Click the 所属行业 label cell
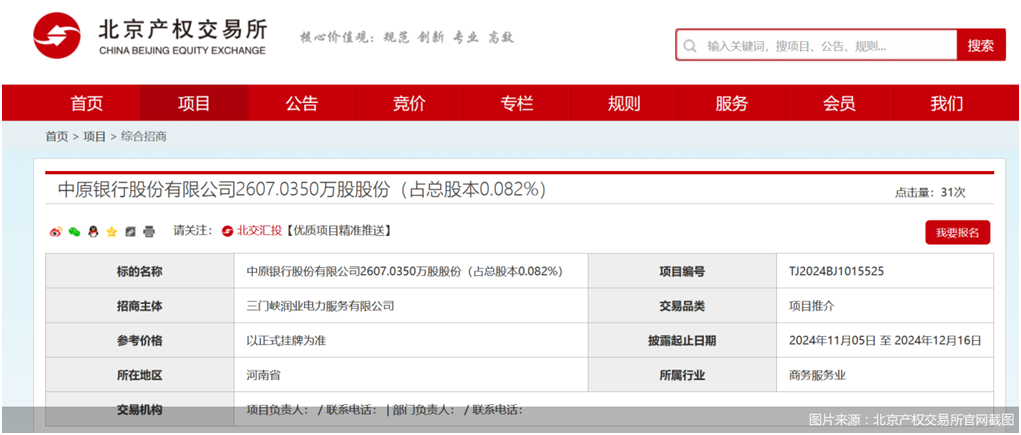The height and width of the screenshot is (435, 1021). click(682, 375)
